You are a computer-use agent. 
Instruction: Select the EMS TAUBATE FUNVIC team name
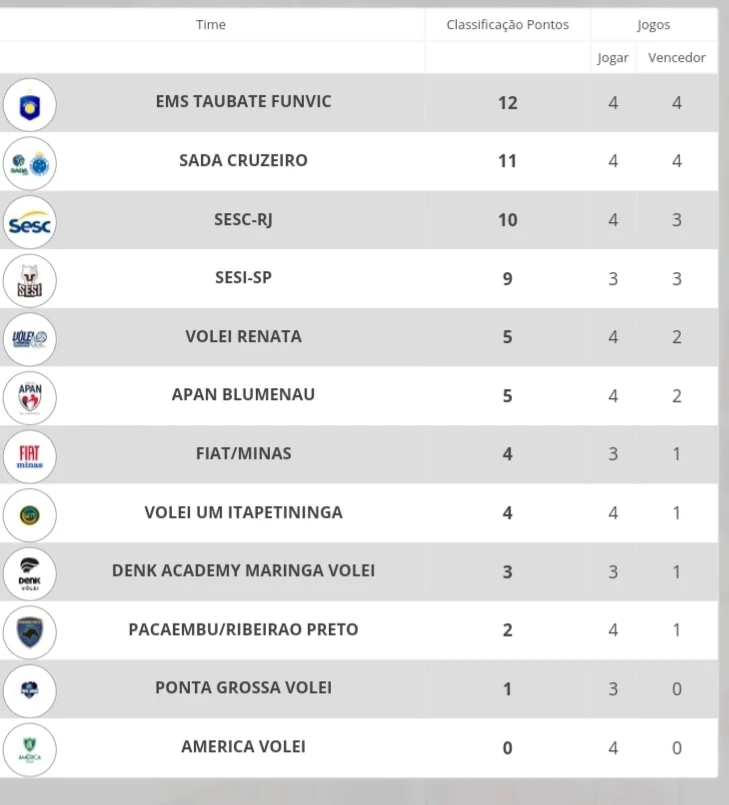[x=243, y=102]
